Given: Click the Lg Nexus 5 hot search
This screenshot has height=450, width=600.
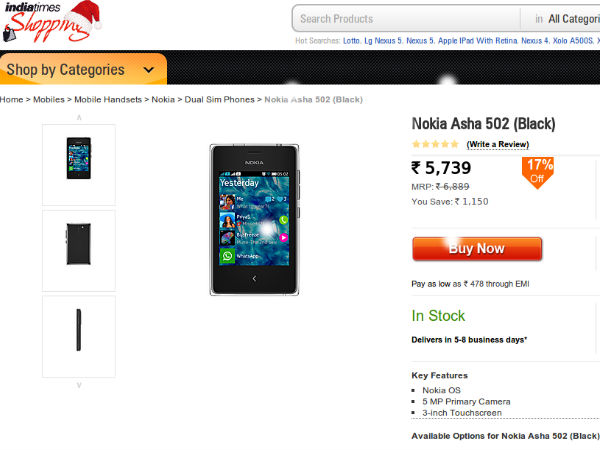Looking at the screenshot, I should 383,41.
